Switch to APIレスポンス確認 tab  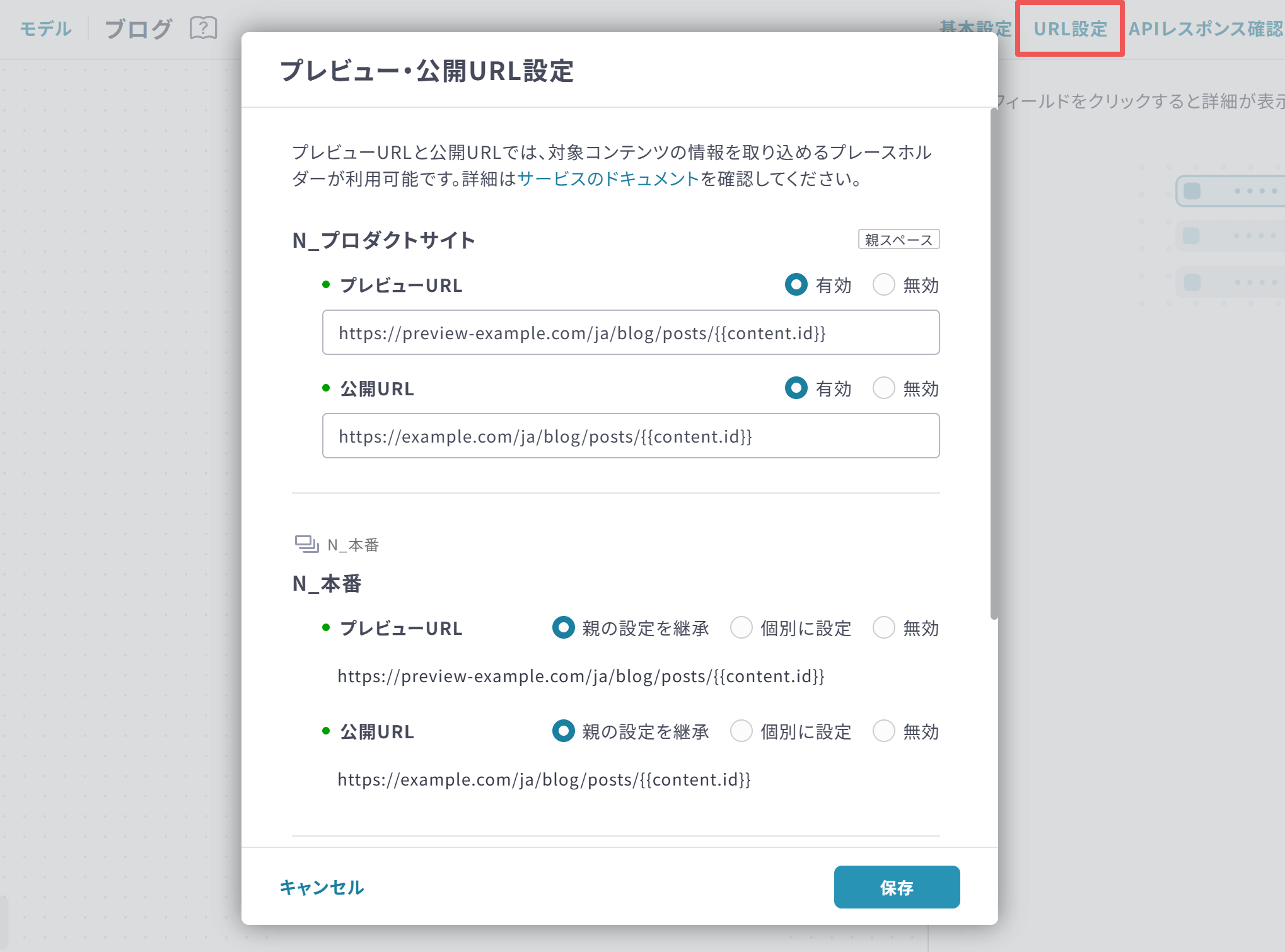pyautogui.click(x=1206, y=29)
